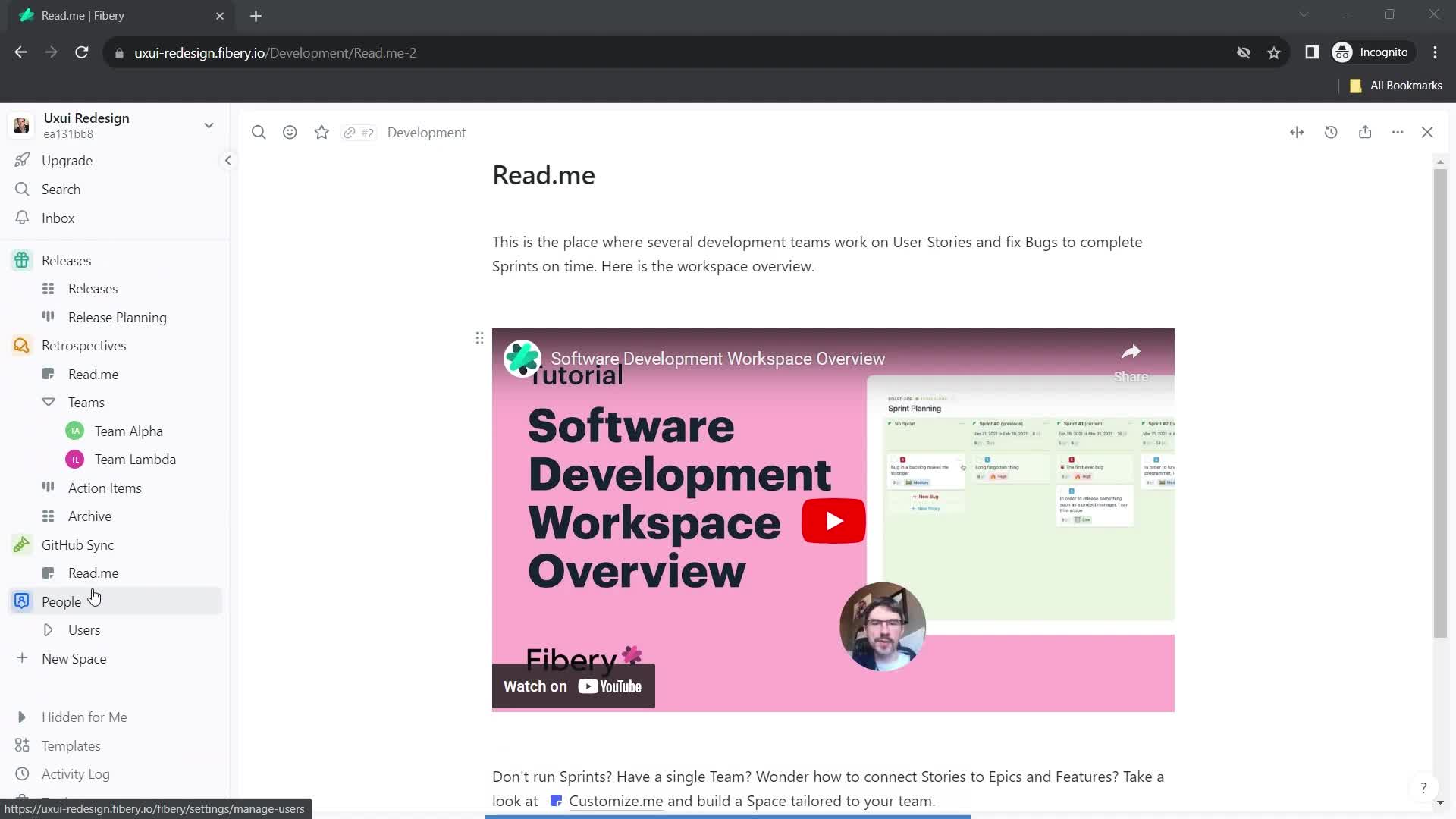Reload the current page
This screenshot has height=819, width=1456.
tap(82, 52)
